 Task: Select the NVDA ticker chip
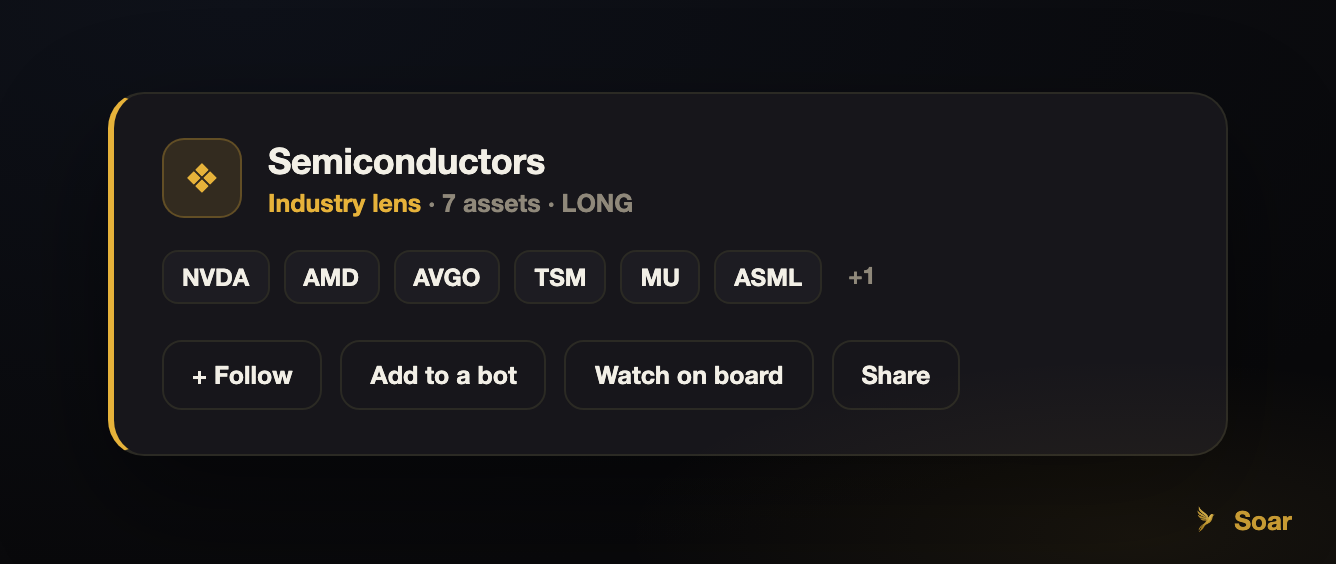point(216,277)
